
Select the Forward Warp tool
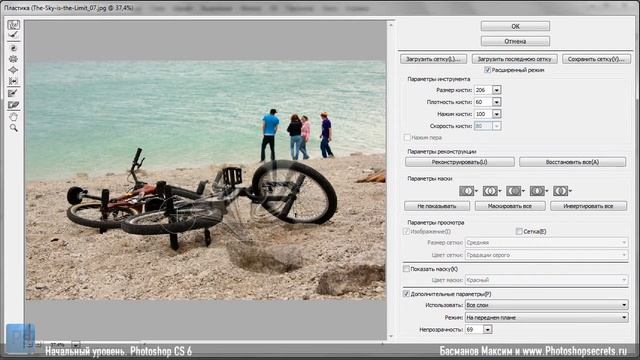(x=13, y=25)
